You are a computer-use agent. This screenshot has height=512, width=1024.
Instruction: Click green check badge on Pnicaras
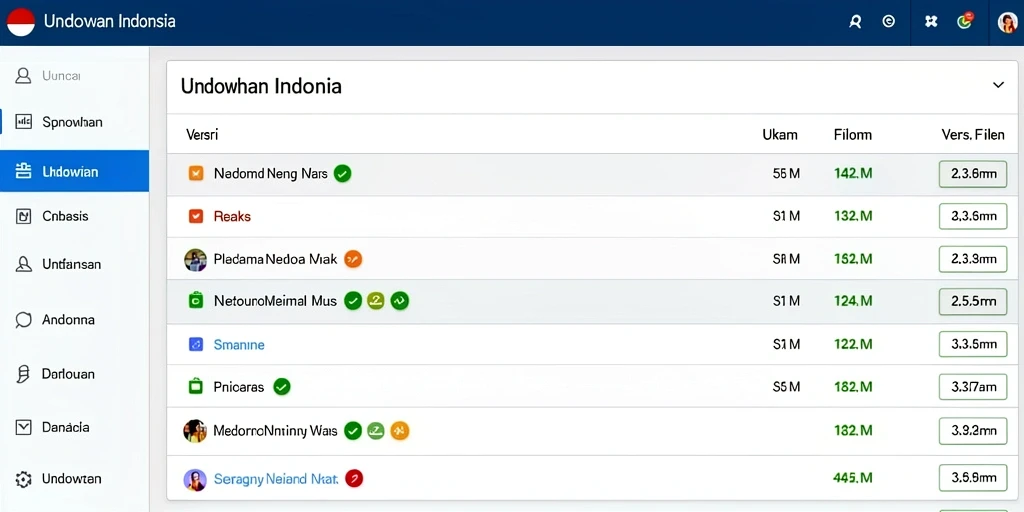click(x=281, y=387)
